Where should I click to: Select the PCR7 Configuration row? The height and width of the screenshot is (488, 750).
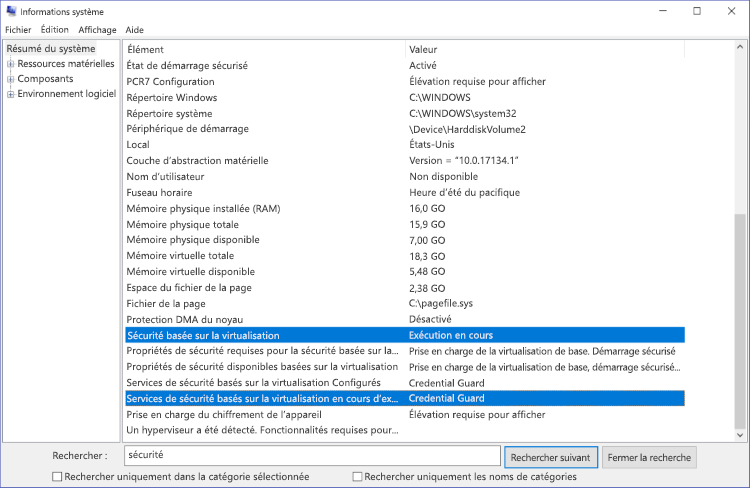tap(405, 81)
